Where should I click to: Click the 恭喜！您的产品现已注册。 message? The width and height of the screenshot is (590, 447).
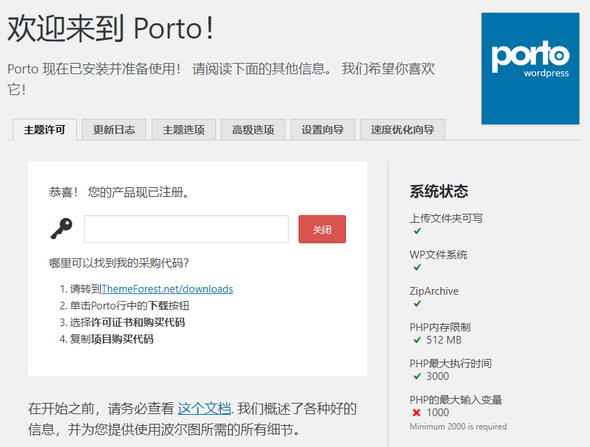point(120,192)
